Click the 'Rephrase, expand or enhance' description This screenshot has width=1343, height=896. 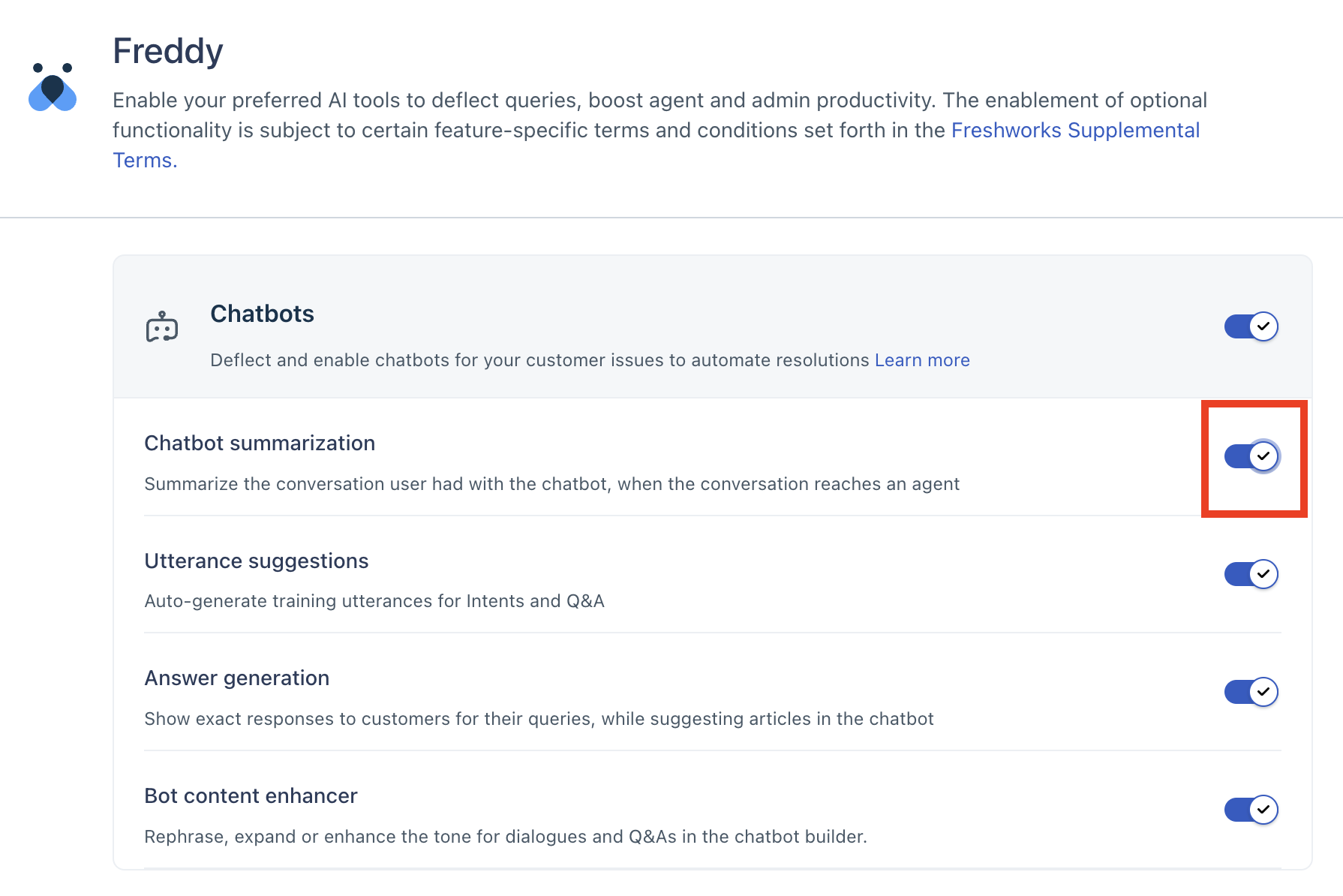click(505, 837)
